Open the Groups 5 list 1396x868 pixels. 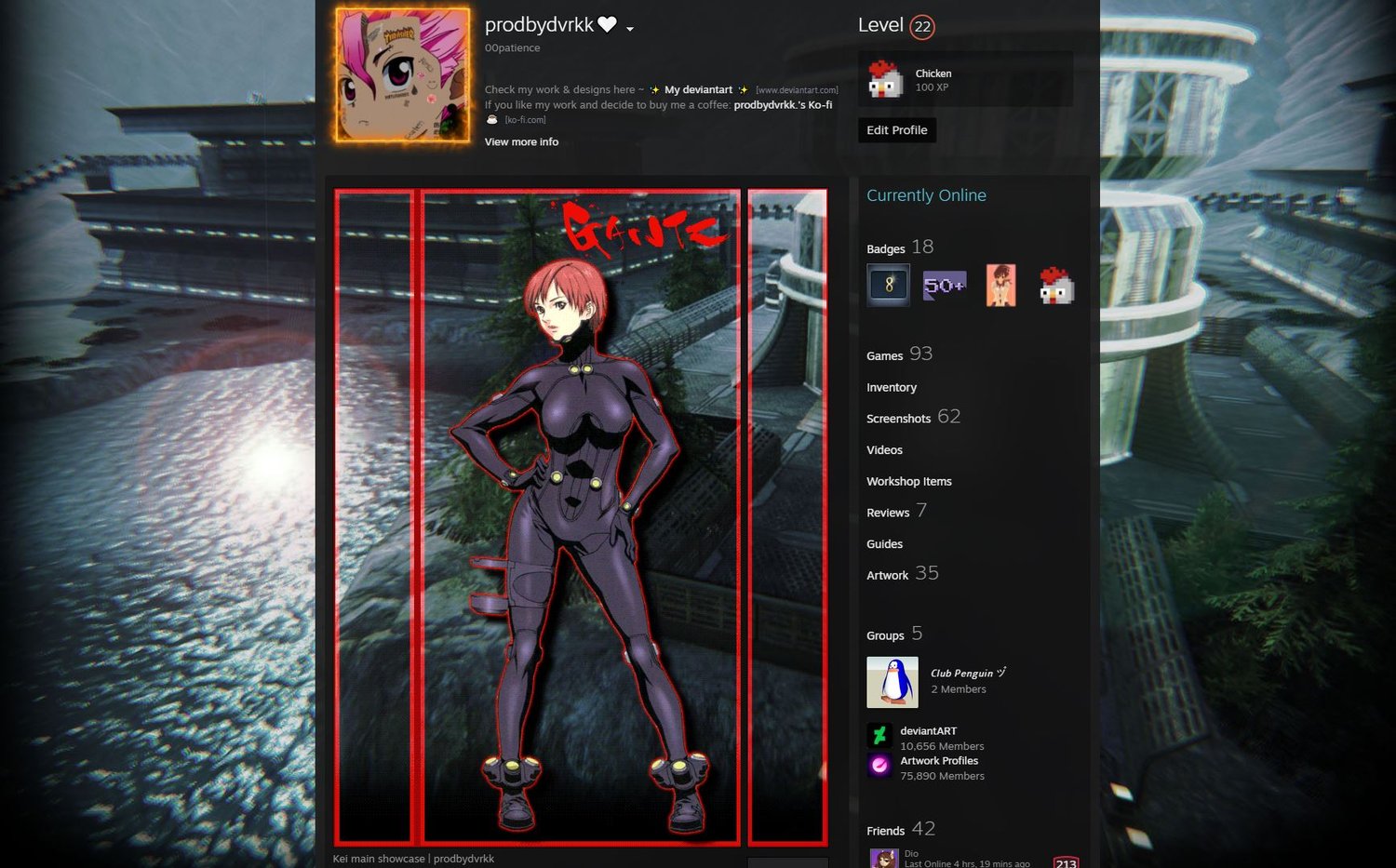coord(894,634)
